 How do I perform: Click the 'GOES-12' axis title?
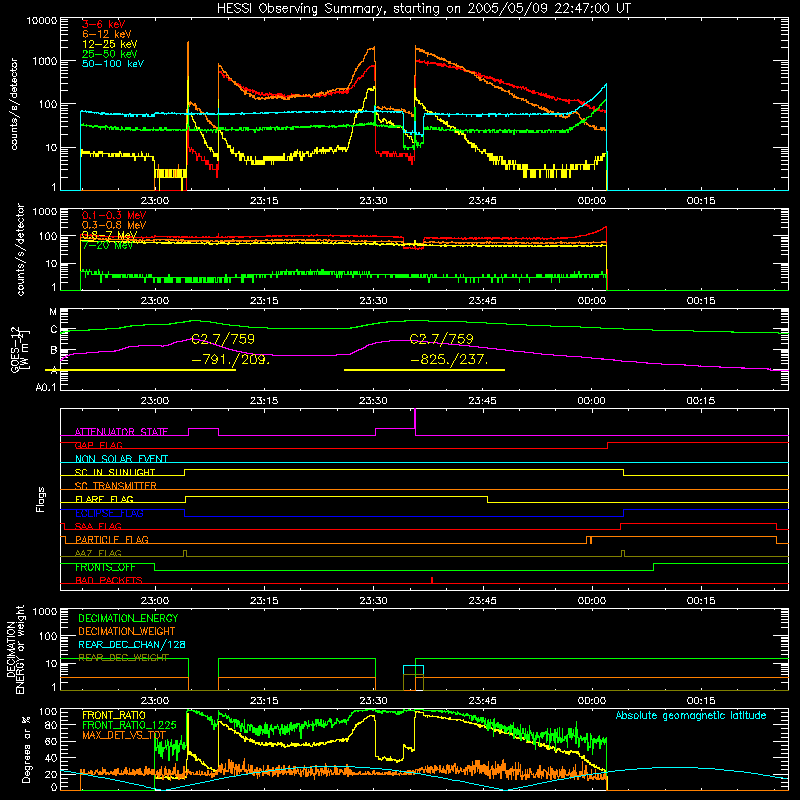[15, 349]
